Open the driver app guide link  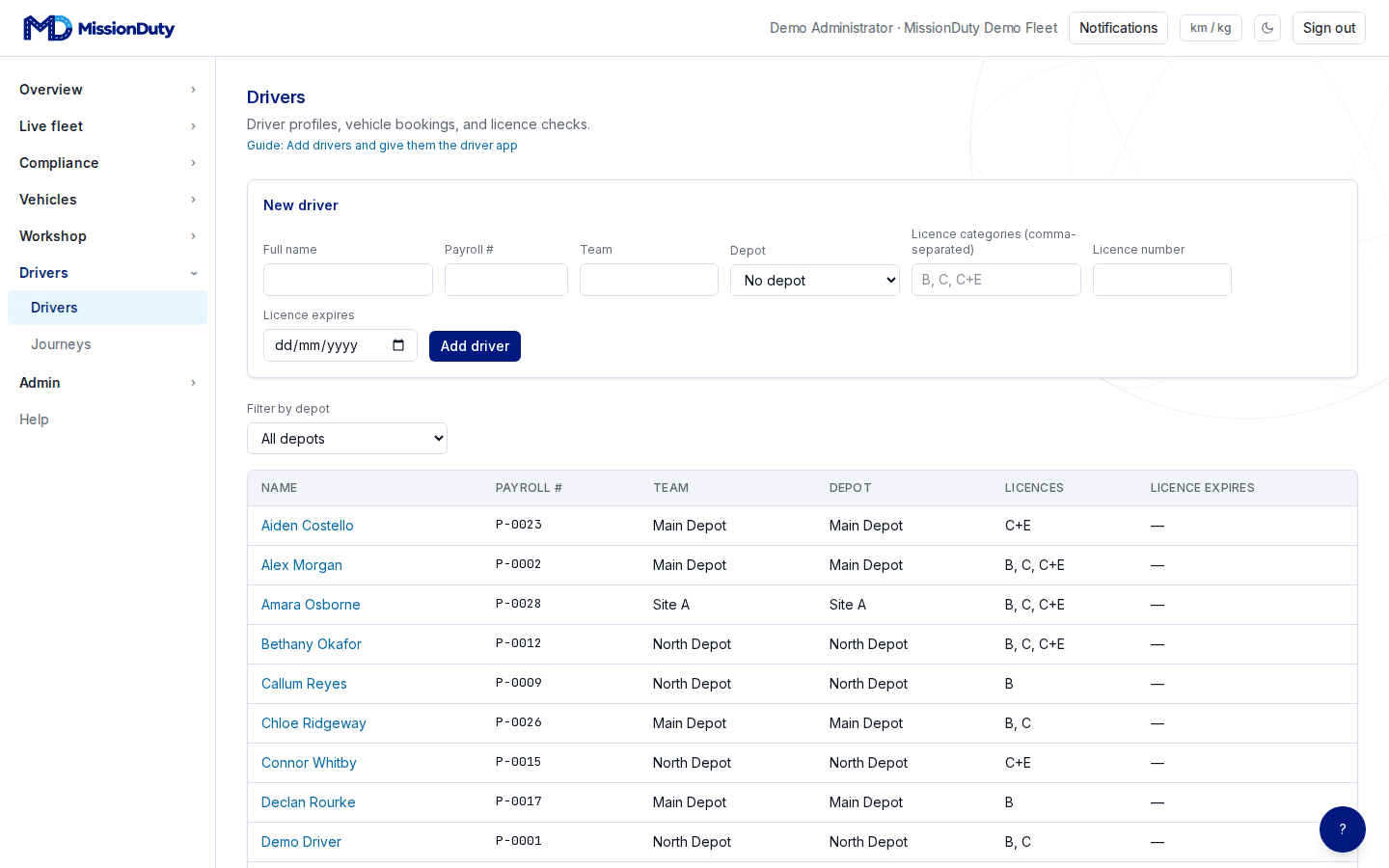pos(382,146)
